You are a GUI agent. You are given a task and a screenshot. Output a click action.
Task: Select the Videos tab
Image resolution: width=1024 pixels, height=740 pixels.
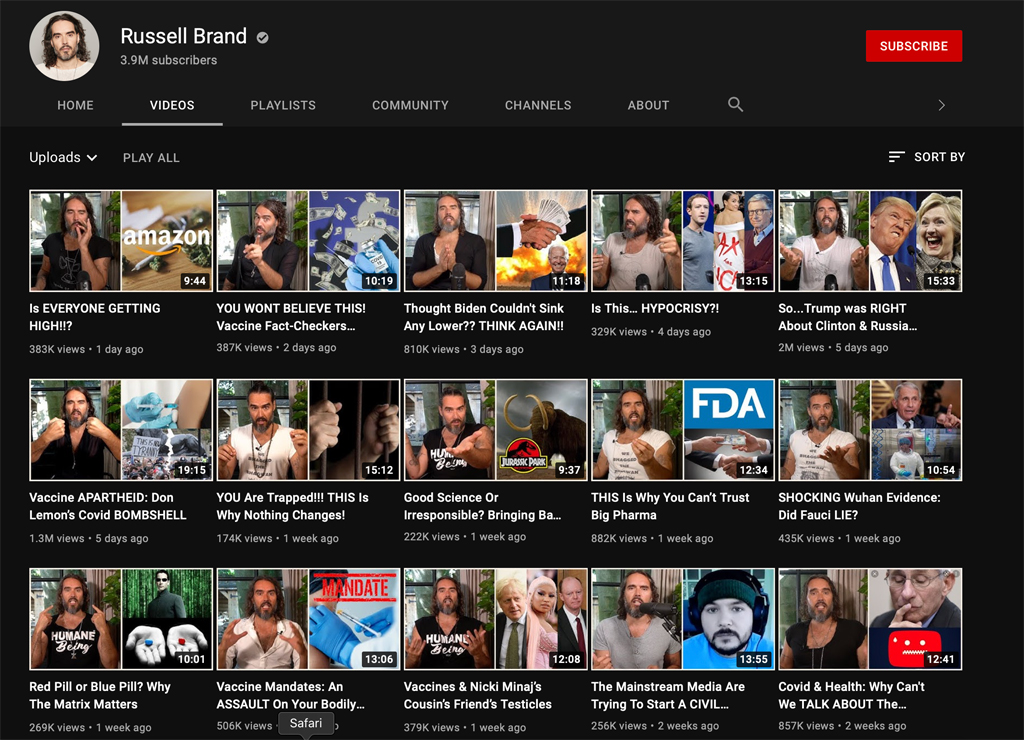point(172,105)
